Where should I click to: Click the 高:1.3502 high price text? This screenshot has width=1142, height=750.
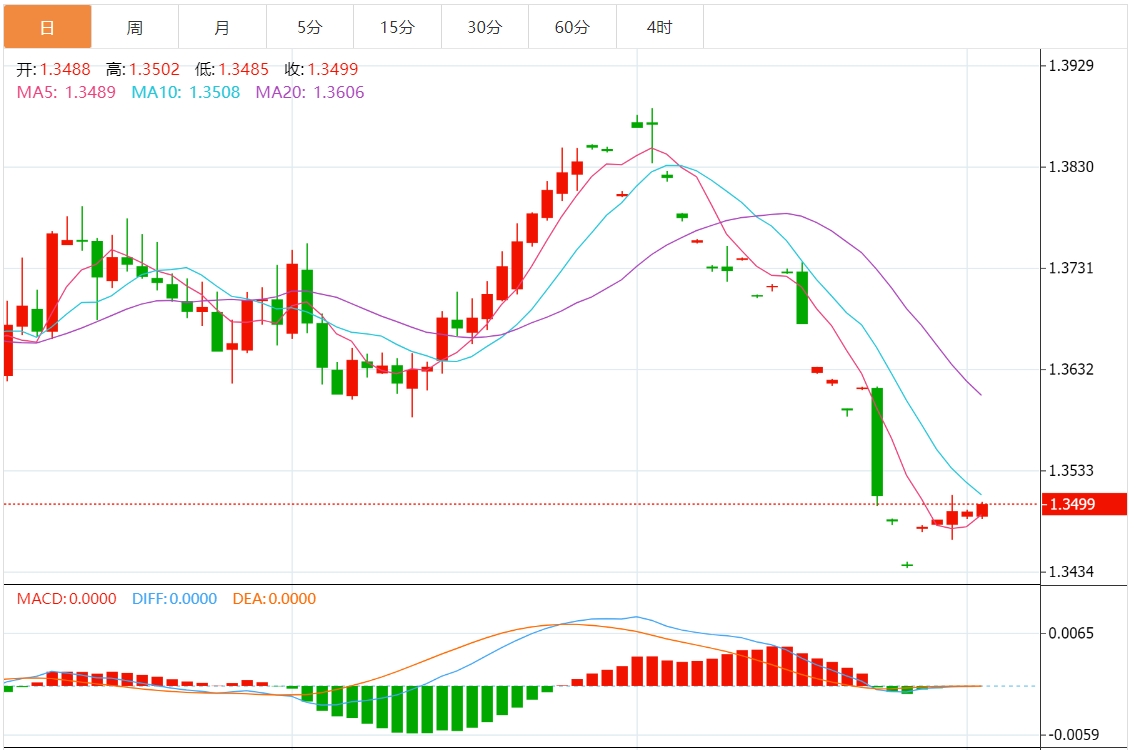tap(143, 69)
